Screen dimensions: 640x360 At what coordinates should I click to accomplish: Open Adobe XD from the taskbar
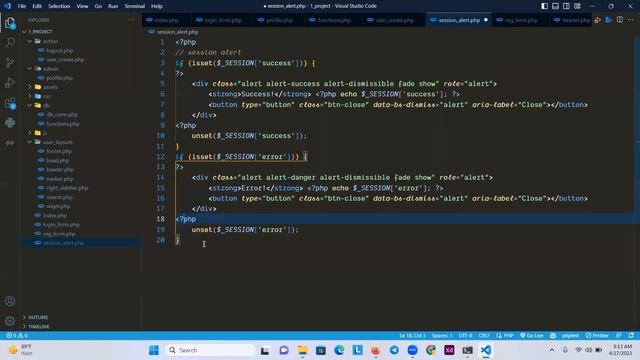449,350
